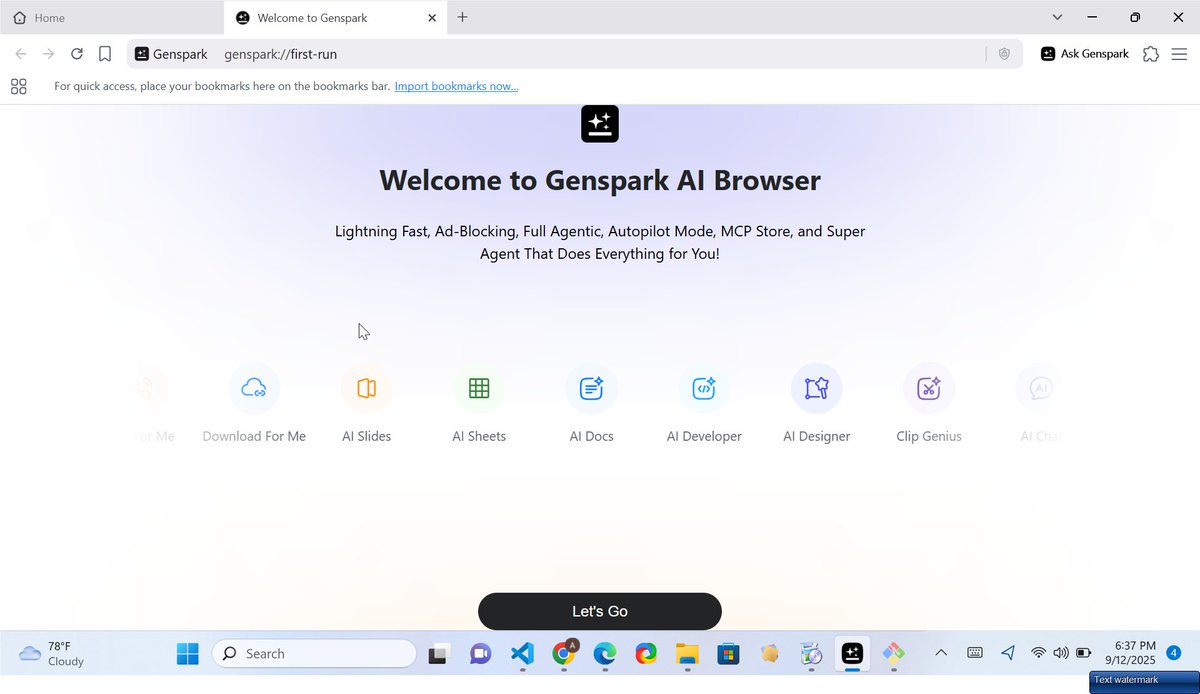
Task: Bookmark this page with the bookmark icon
Action: click(105, 54)
